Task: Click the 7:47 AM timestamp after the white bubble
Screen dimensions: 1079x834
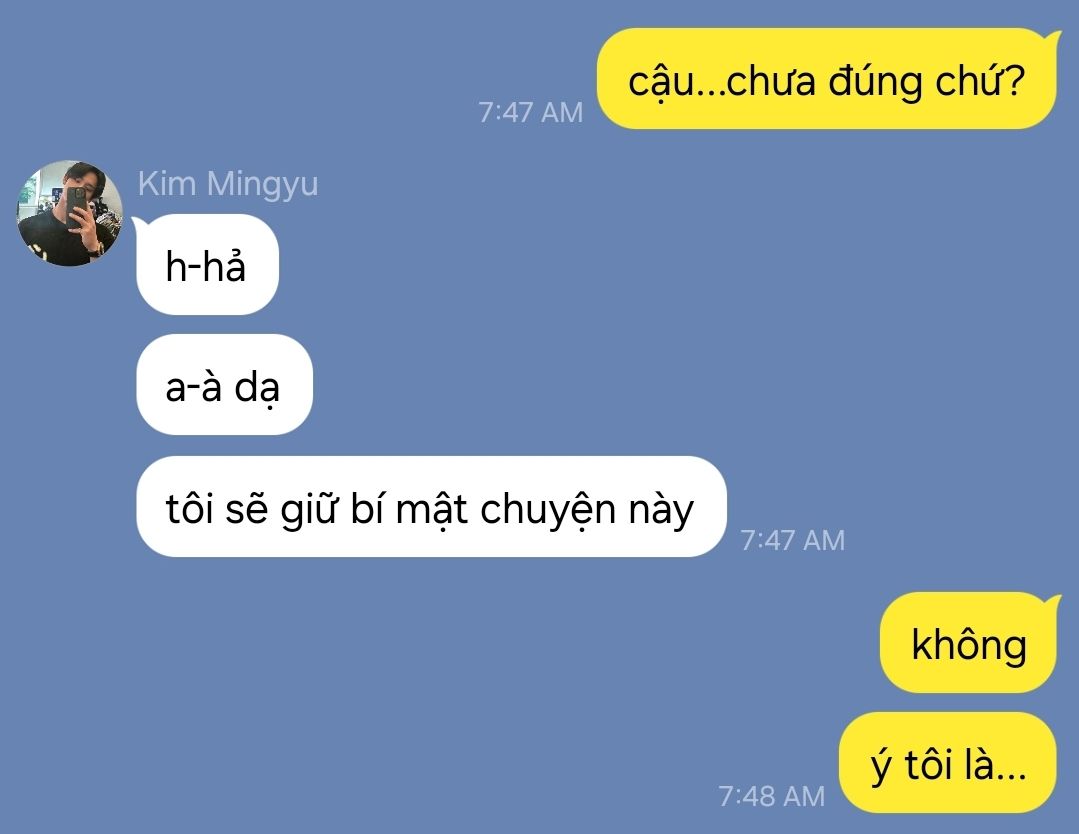Action: point(793,540)
